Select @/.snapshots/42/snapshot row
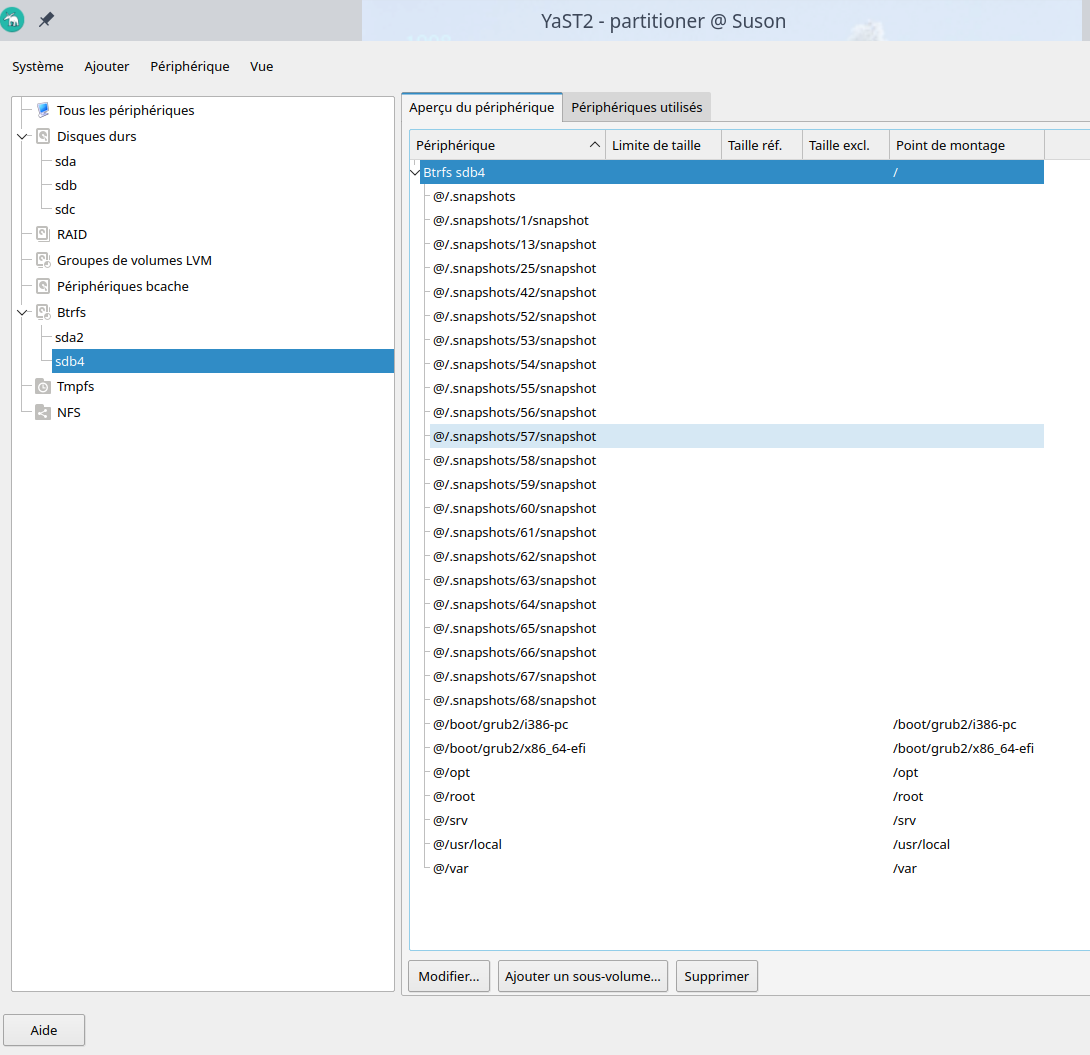 (737, 293)
